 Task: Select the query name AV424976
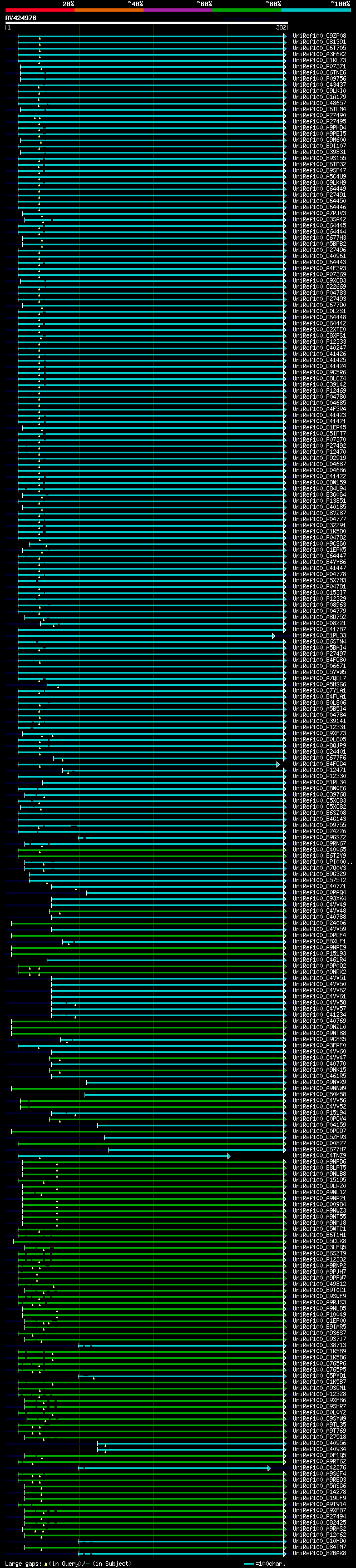(x=21, y=18)
